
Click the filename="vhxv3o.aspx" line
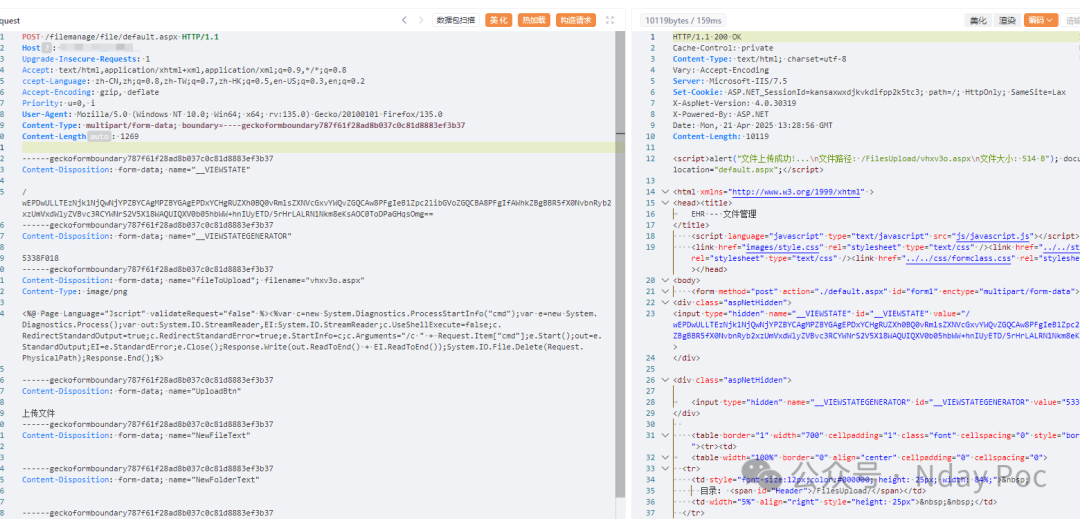(193, 280)
